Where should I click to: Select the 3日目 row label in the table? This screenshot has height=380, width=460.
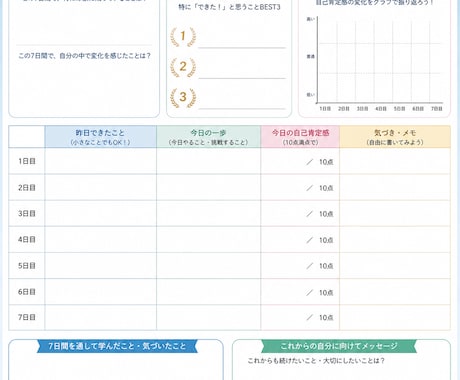27,213
